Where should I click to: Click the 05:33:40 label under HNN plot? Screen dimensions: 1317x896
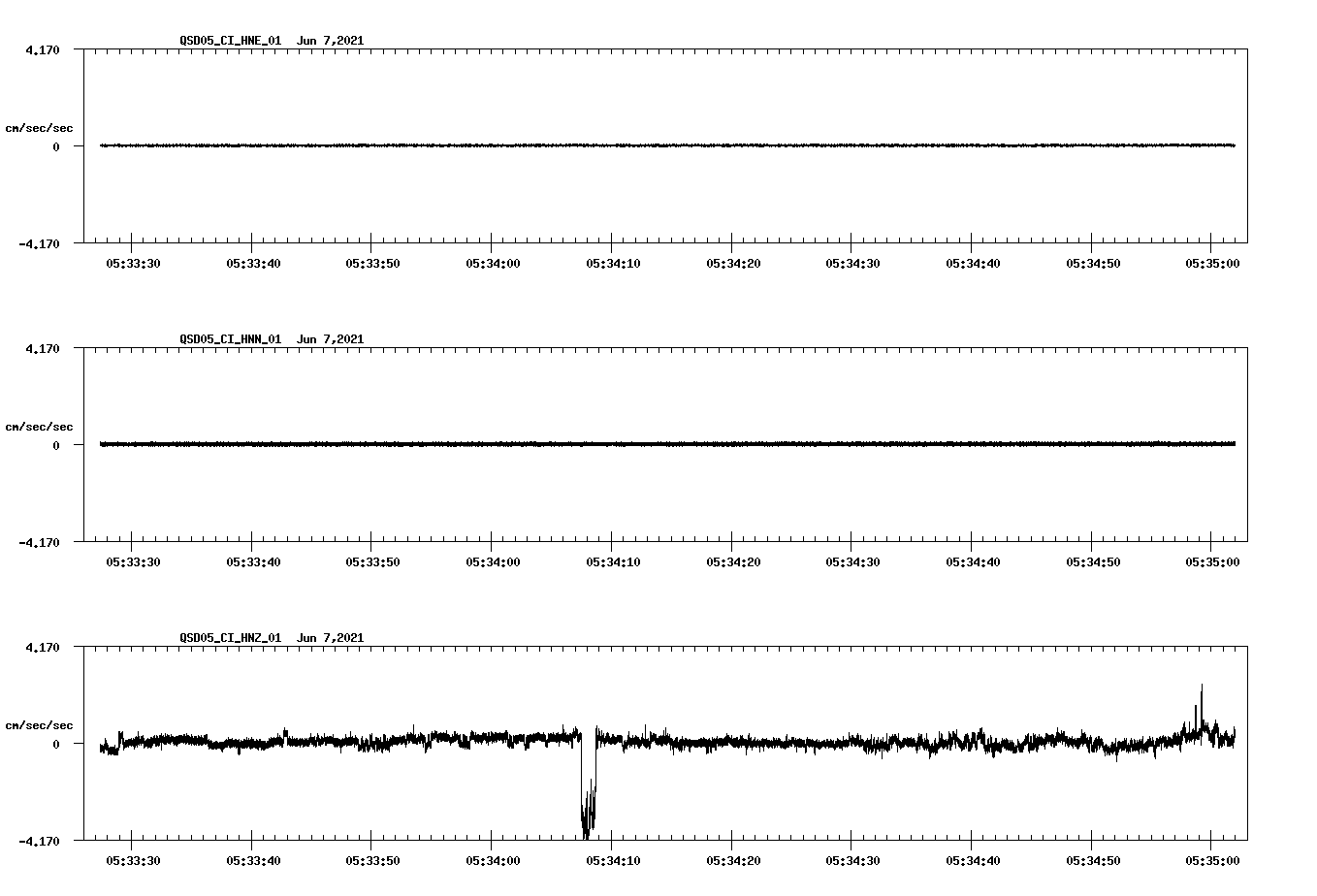coord(253,562)
